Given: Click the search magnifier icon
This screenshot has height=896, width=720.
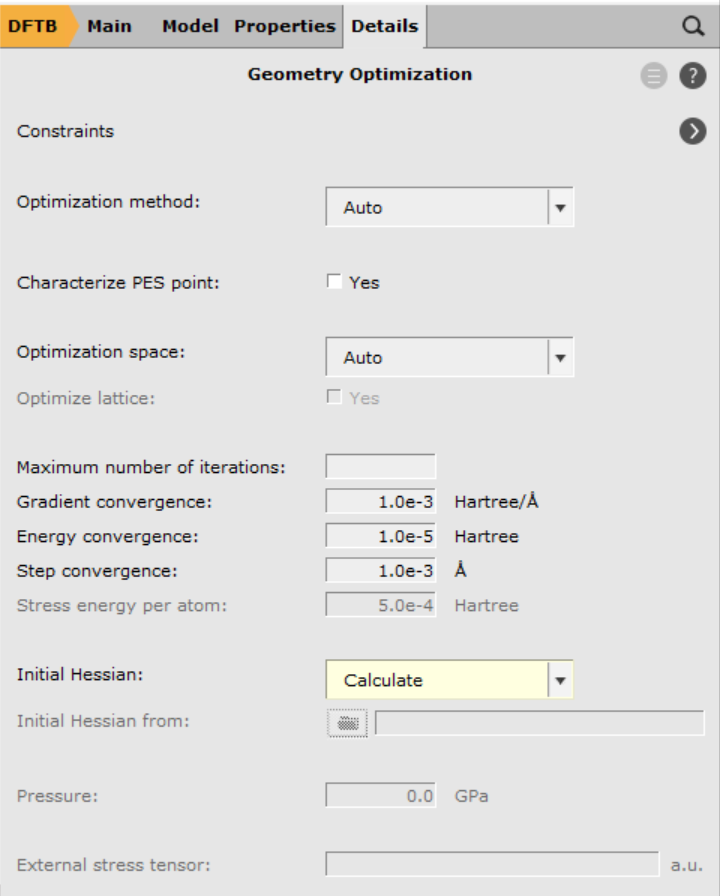Looking at the screenshot, I should click(693, 26).
